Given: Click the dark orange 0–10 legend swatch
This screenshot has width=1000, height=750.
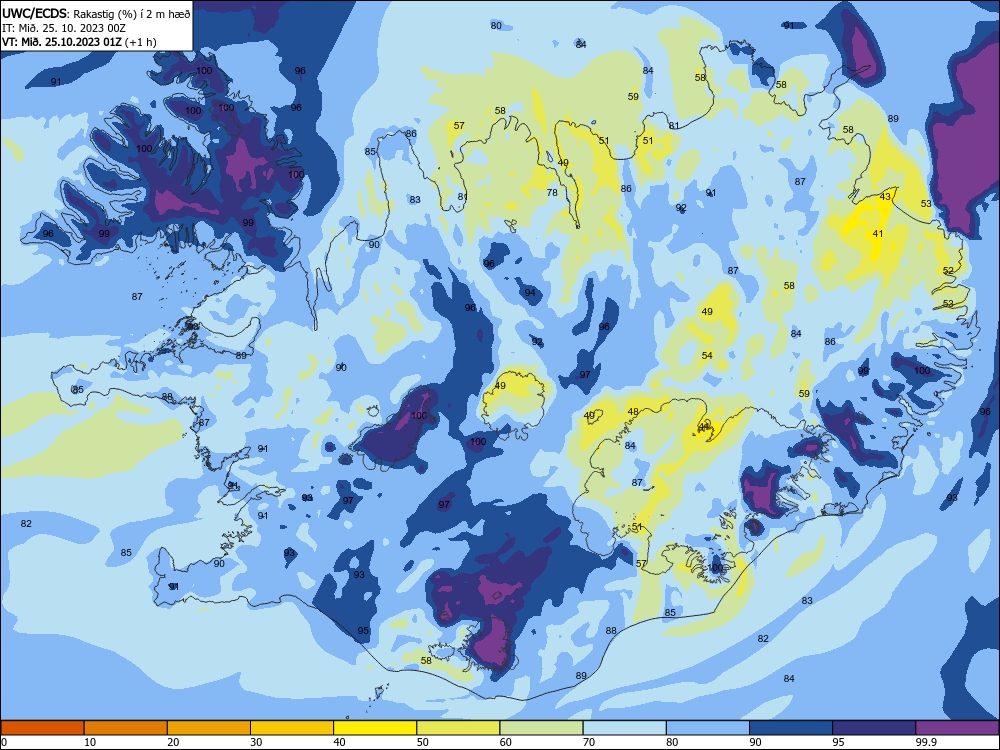Looking at the screenshot, I should tap(42, 728).
